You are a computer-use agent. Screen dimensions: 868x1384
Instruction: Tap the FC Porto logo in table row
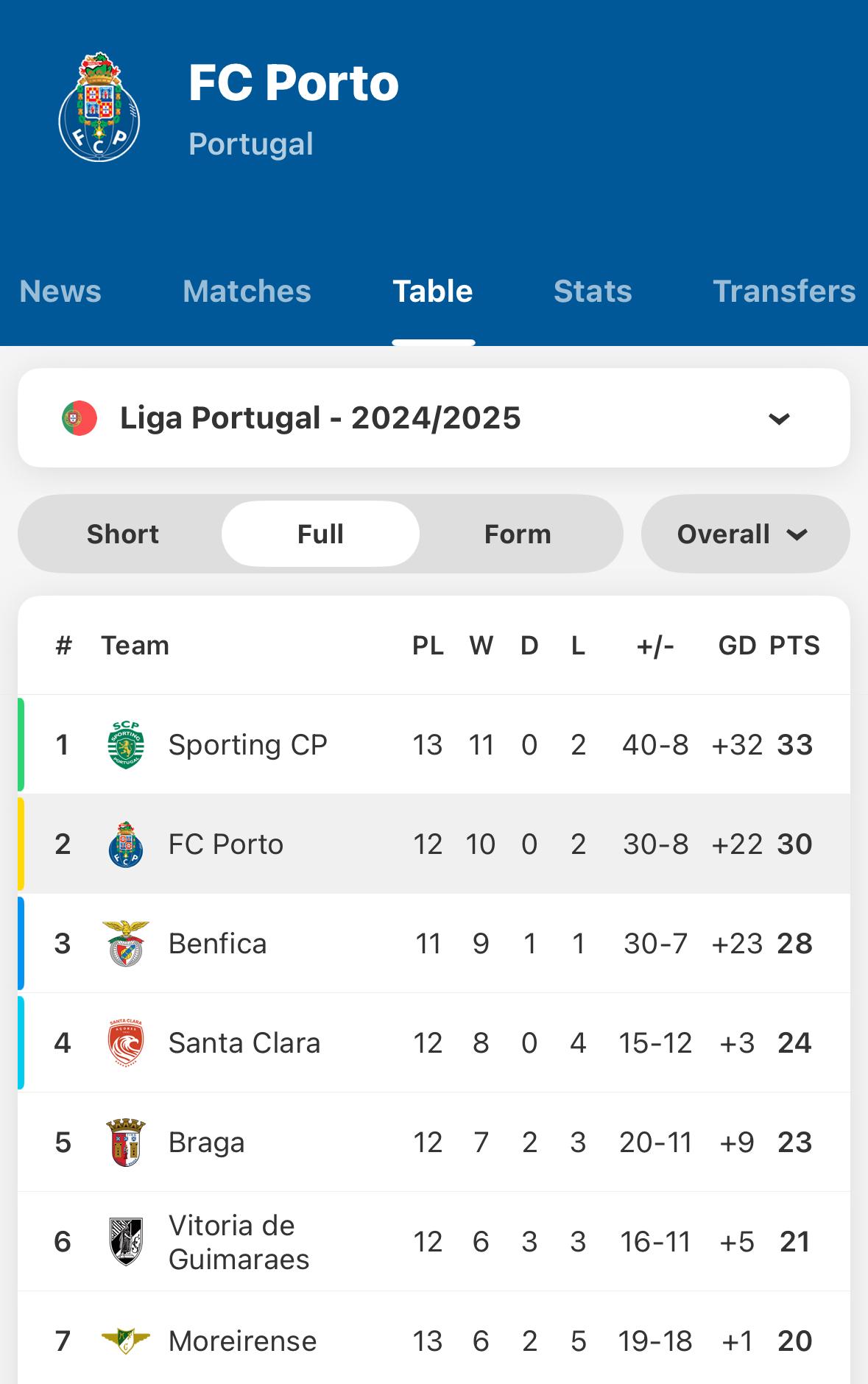point(126,844)
